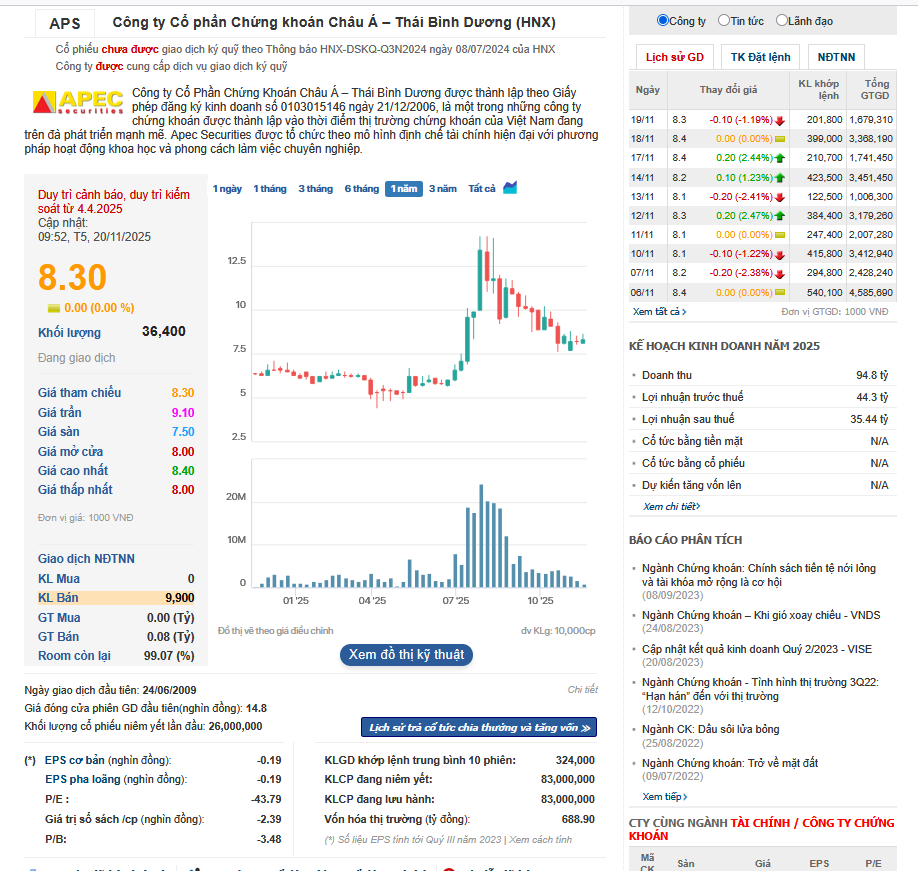
Task: Click Giá trần value 9.10
Action: (183, 413)
